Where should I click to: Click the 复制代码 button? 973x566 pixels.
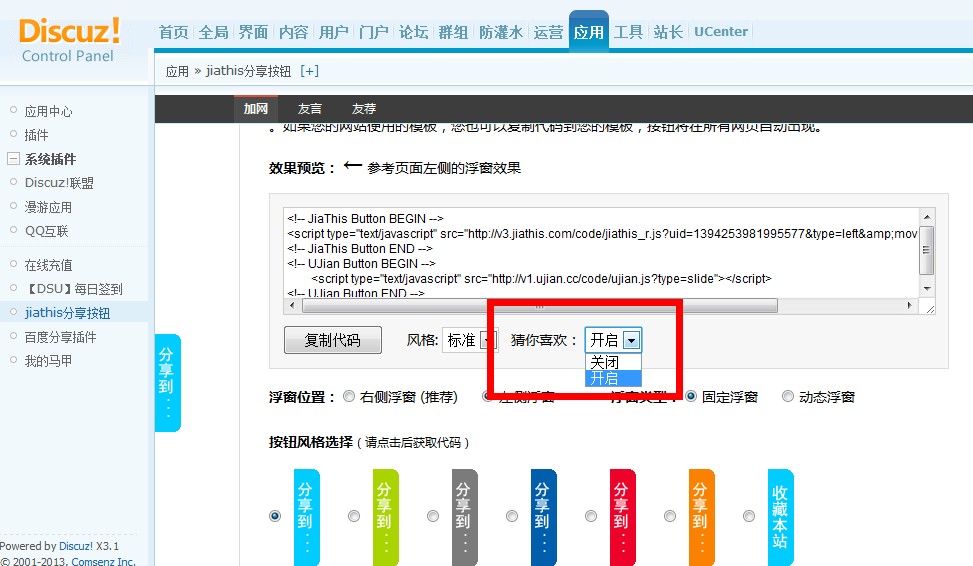point(333,340)
